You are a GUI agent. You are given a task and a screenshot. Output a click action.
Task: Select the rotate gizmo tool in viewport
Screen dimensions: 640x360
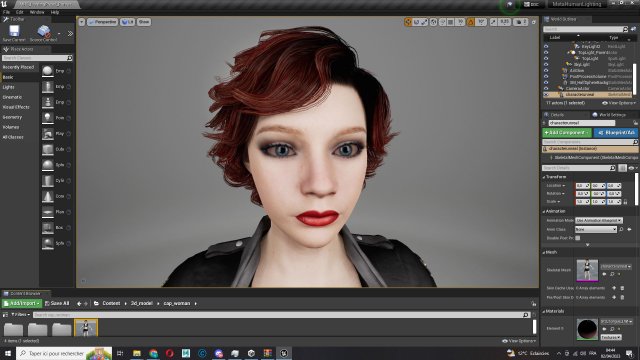click(x=416, y=22)
